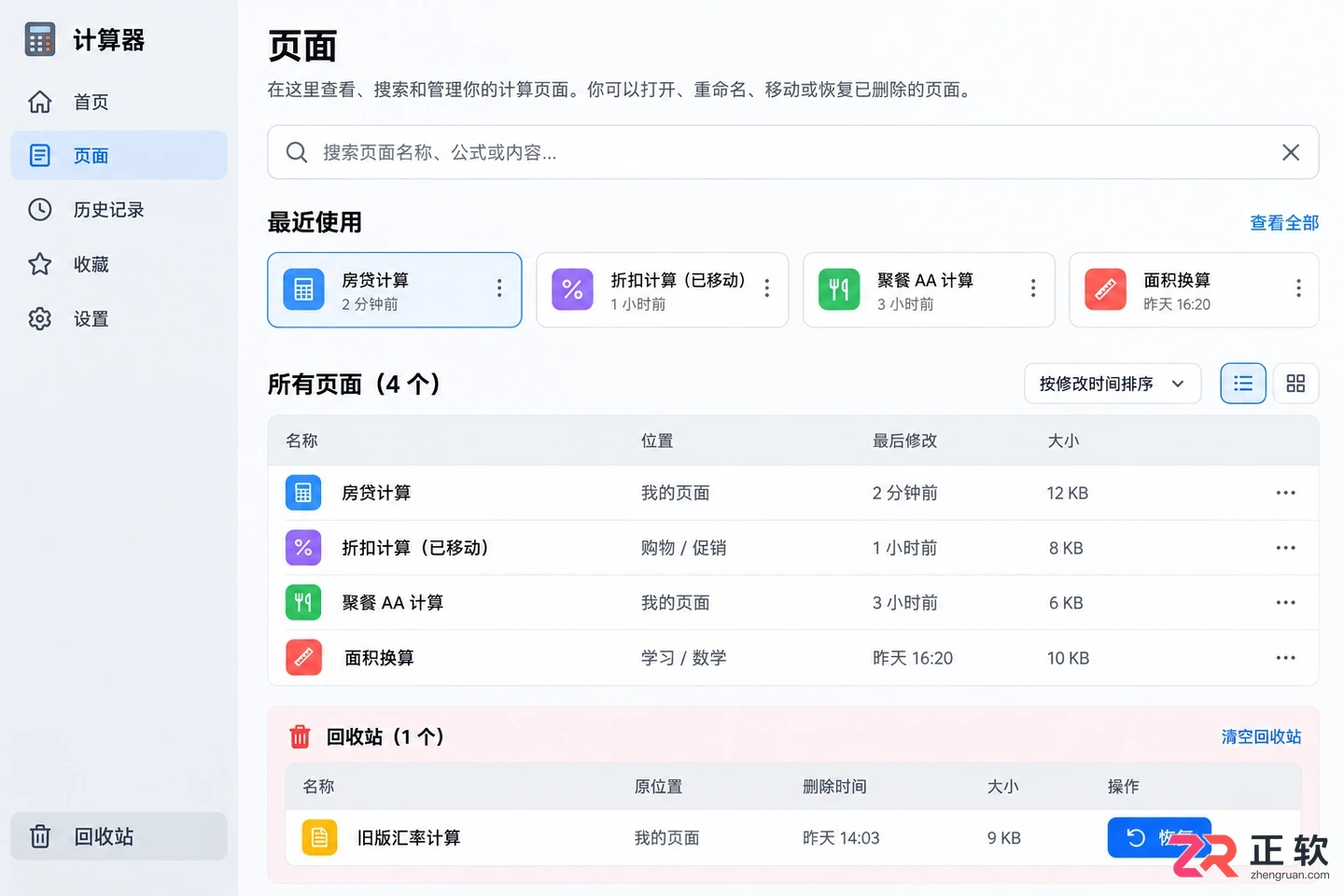Open row menu for 折扣计算（已移动）
Image resolution: width=1344 pixels, height=896 pixels.
click(x=1285, y=548)
